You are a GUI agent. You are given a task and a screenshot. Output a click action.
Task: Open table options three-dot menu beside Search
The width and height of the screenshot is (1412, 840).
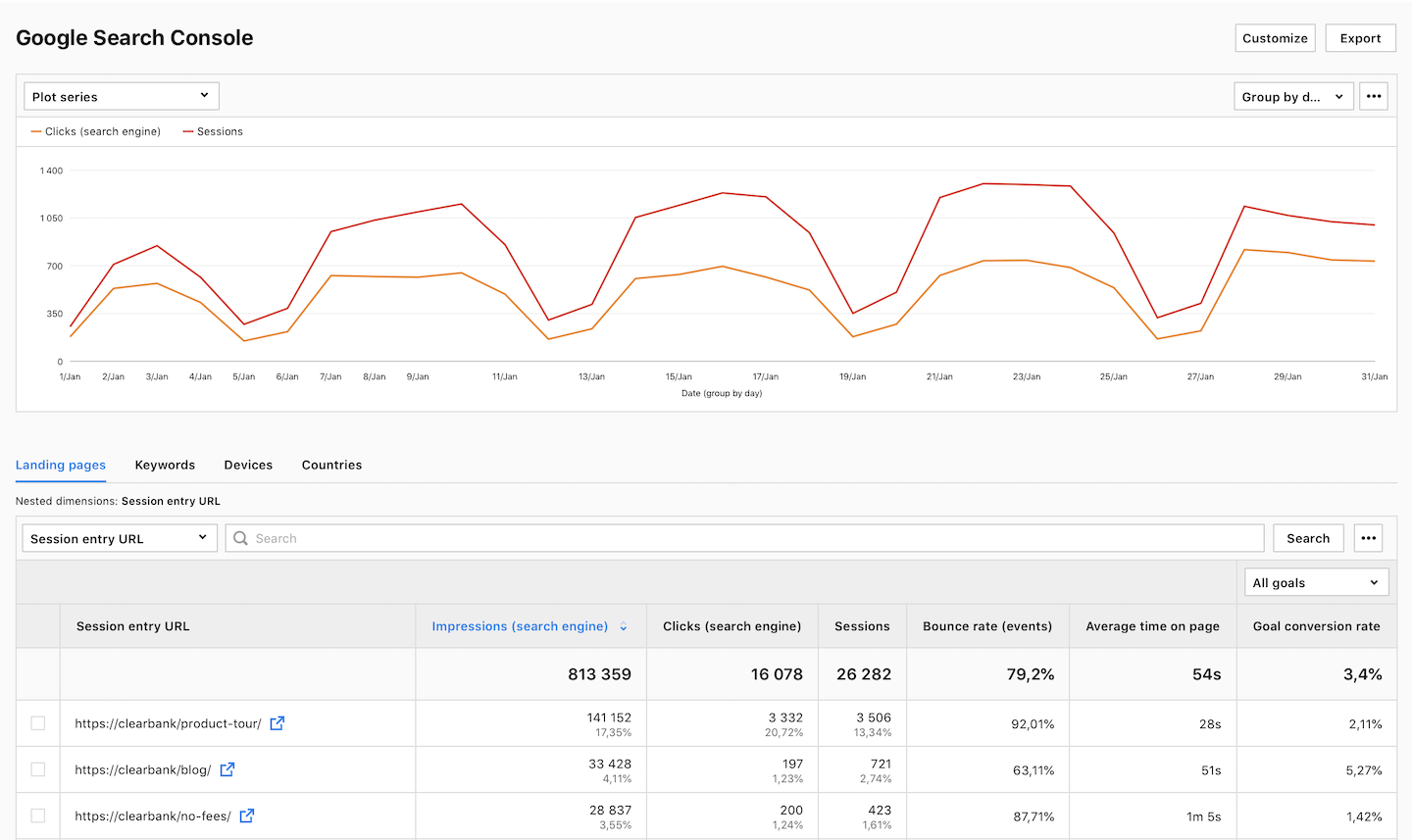(x=1369, y=538)
